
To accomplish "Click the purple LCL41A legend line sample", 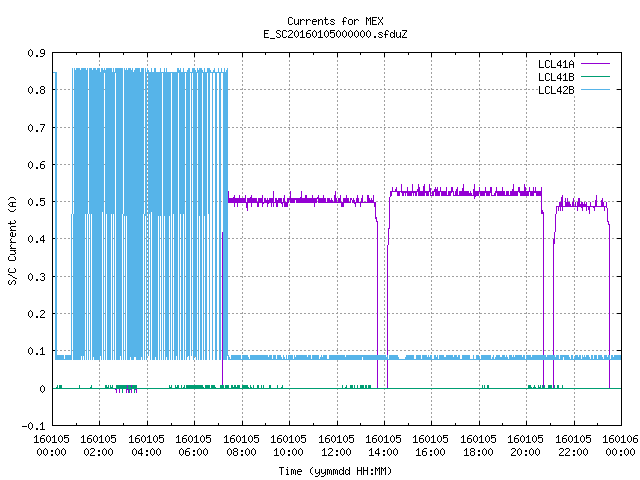I will (x=595, y=64).
